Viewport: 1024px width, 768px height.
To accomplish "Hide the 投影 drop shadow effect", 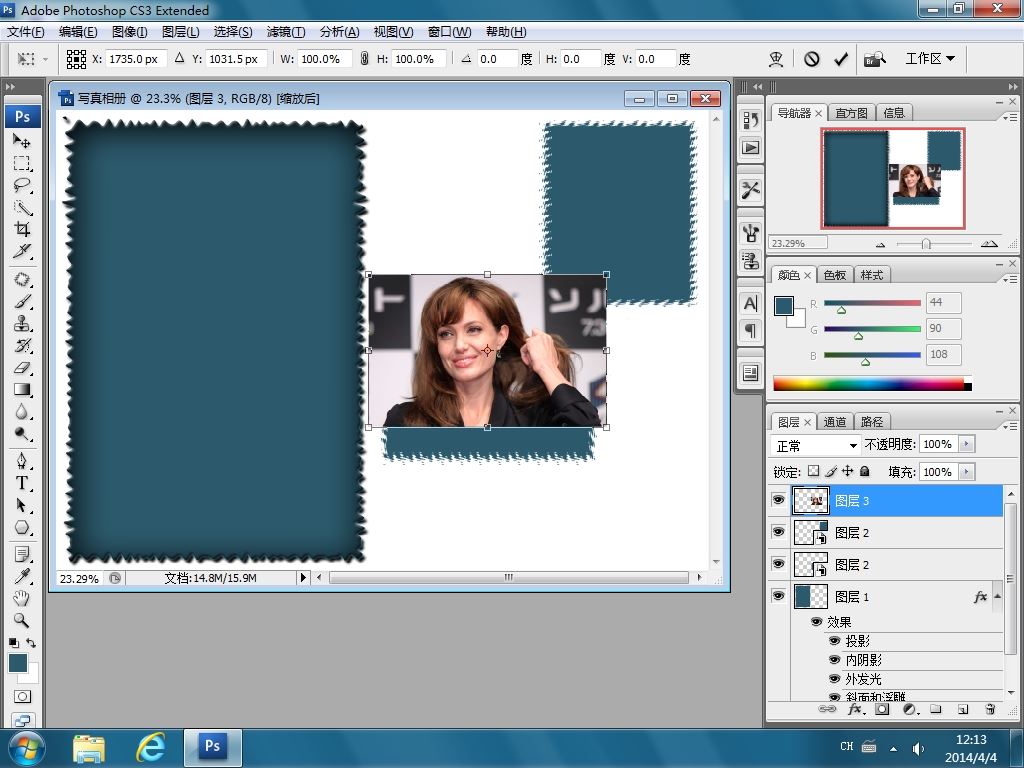I will click(834, 641).
